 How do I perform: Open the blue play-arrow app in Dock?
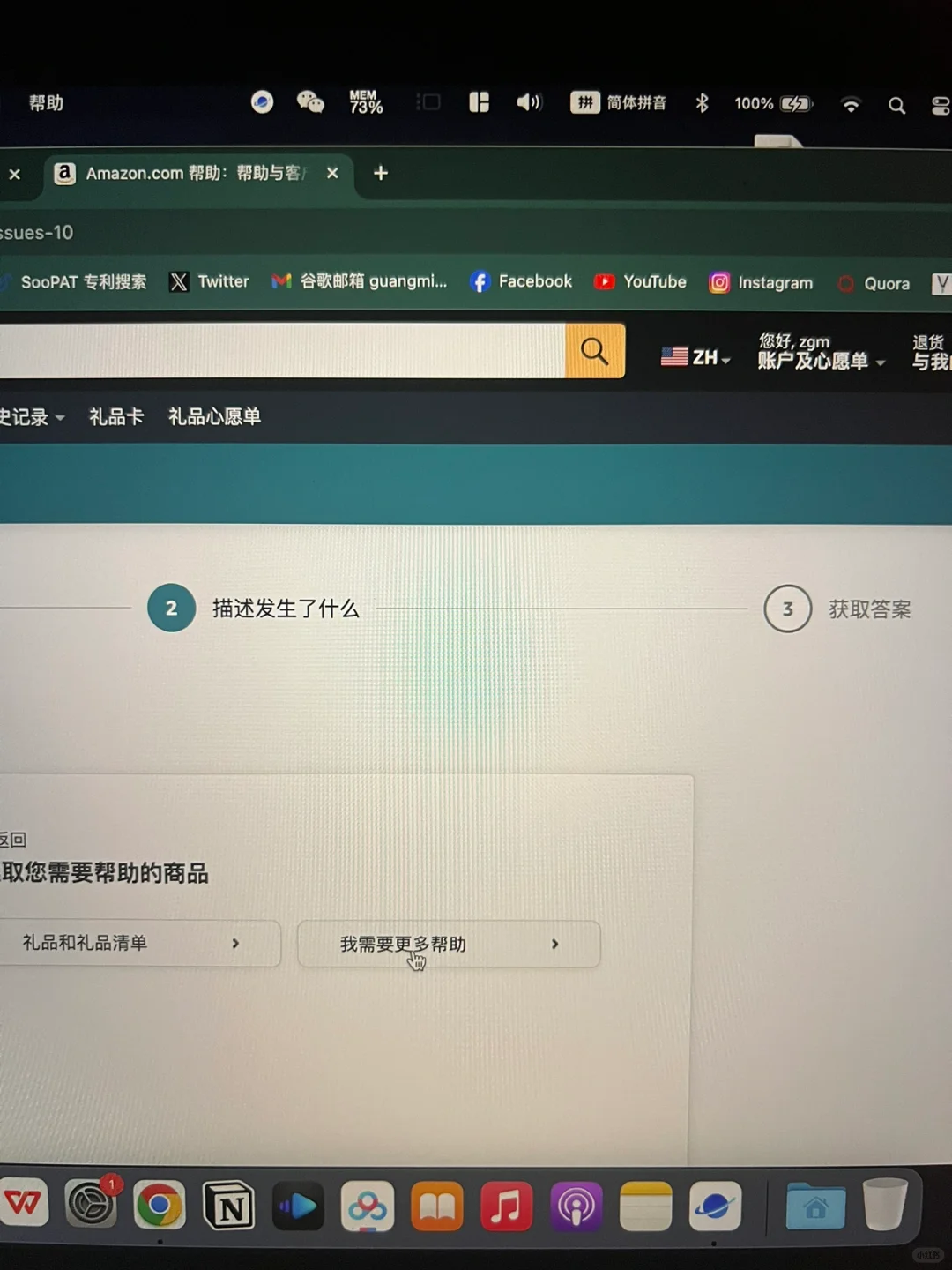[x=298, y=1206]
